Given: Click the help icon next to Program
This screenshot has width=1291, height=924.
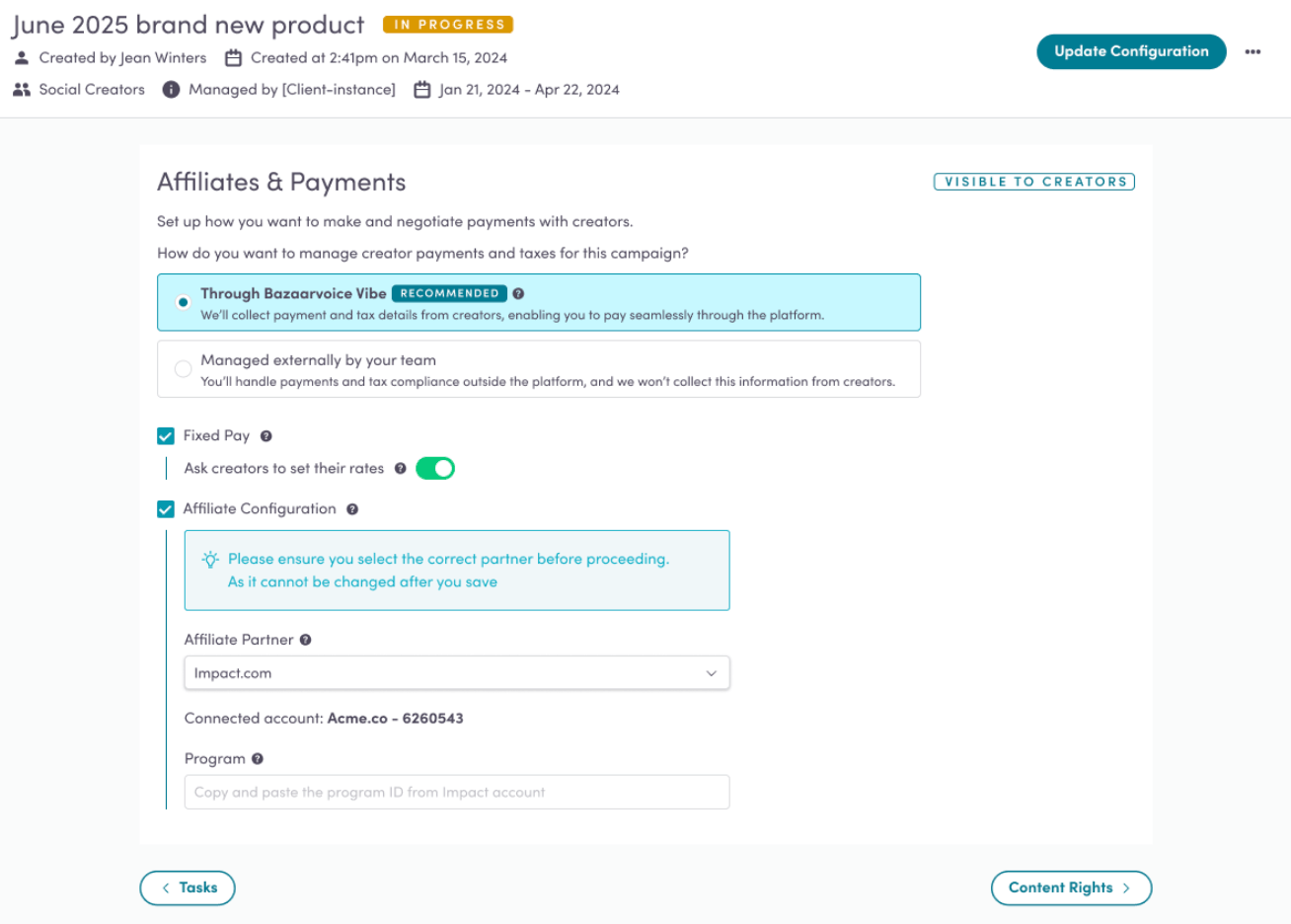Looking at the screenshot, I should point(258,759).
